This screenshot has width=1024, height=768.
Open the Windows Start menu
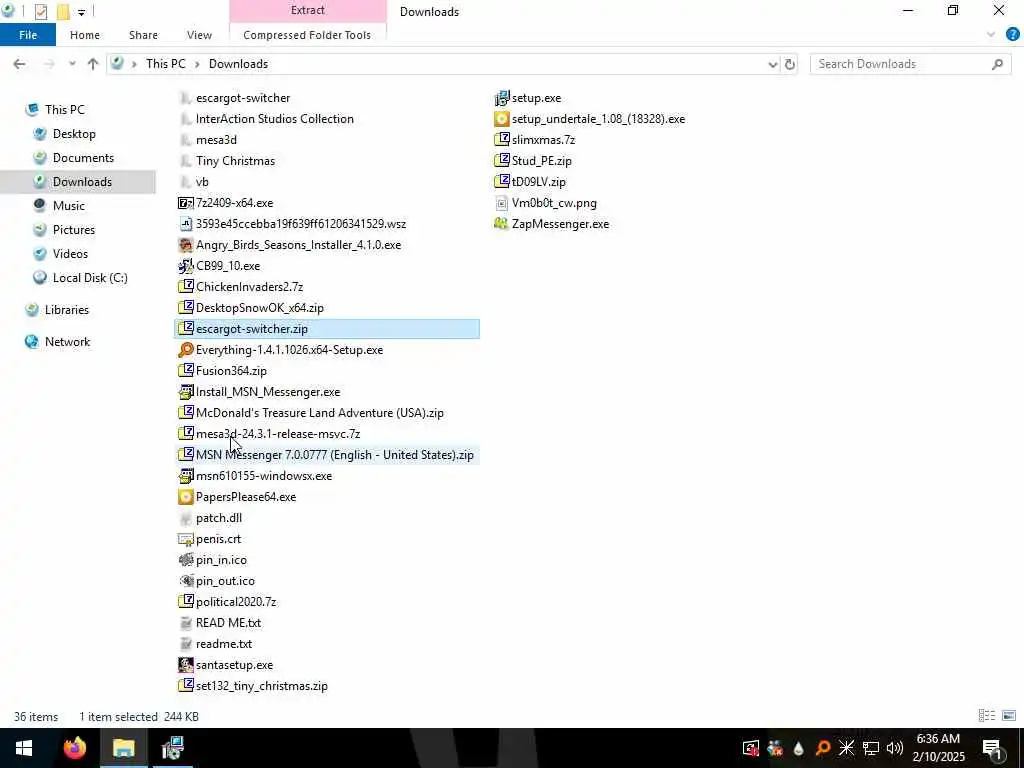coord(24,748)
